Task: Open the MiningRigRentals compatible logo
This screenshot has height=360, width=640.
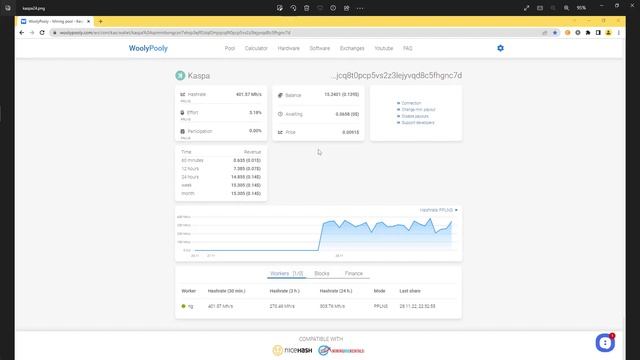Action: [341, 350]
